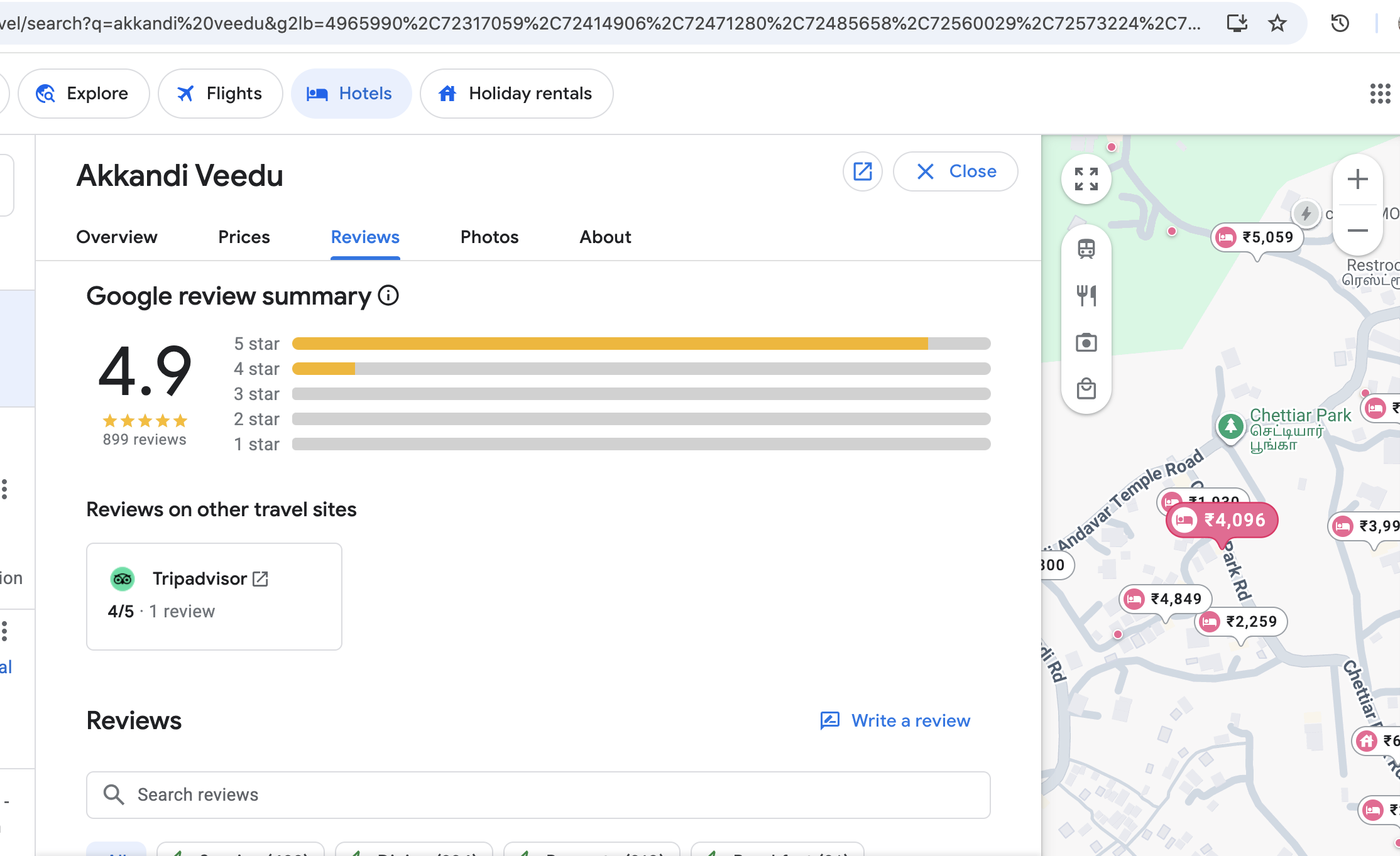Filter reviews by 5 star bar
This screenshot has width=1400, height=856.
641,344
